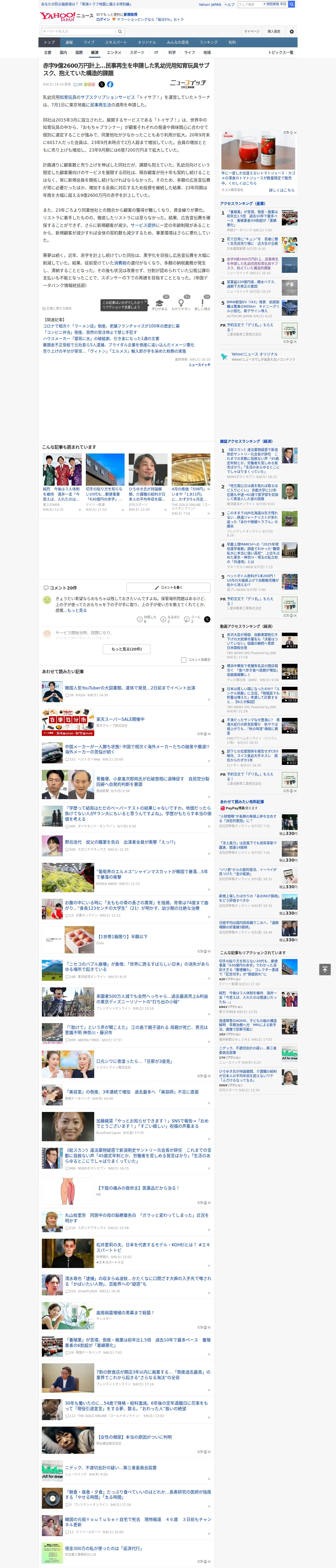Open related article about コンビニ弁当 倒産
Viewport: 336px width, 1568px height.
point(90,332)
